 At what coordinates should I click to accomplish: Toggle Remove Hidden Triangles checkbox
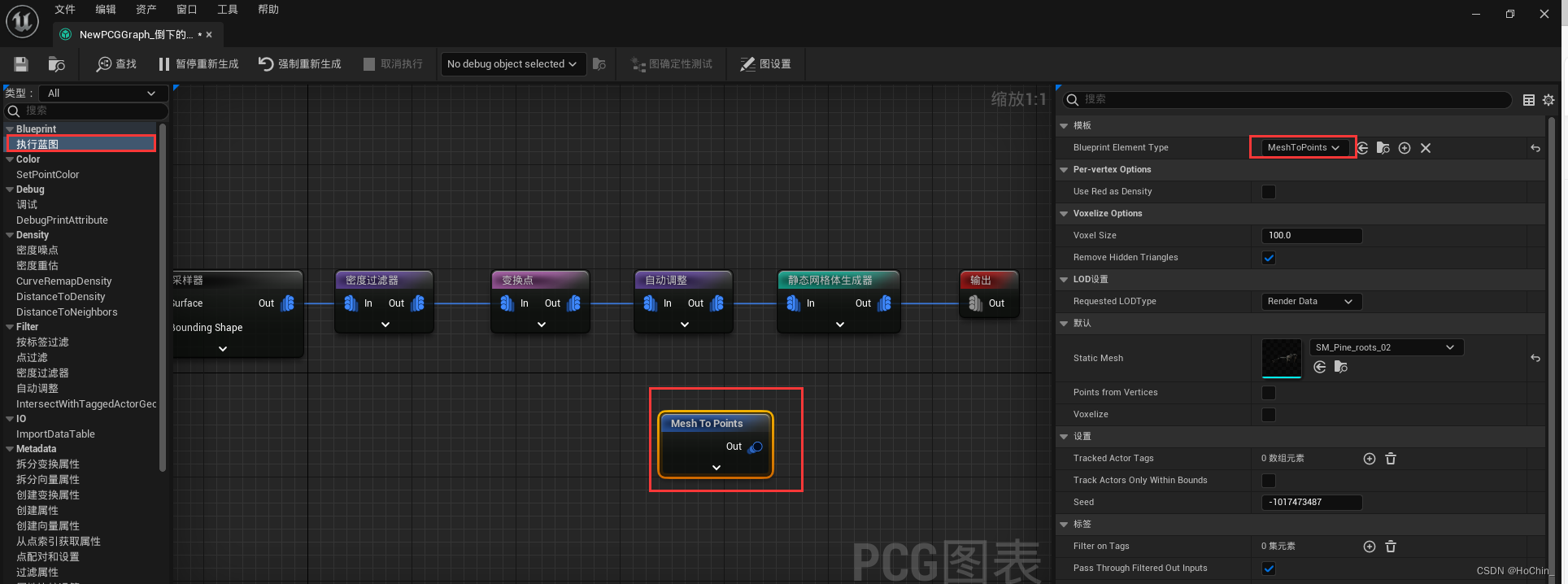pos(1269,258)
